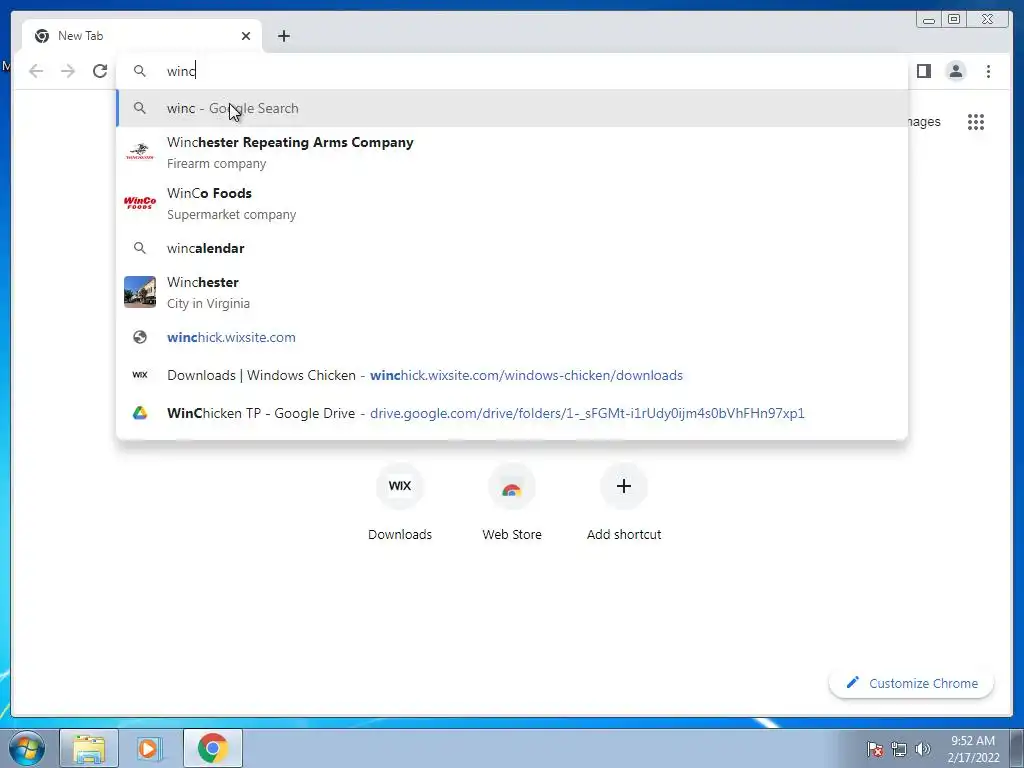This screenshot has width=1024, height=768.
Task: Open Windows Explorer from the taskbar
Action: pyautogui.click(x=89, y=748)
